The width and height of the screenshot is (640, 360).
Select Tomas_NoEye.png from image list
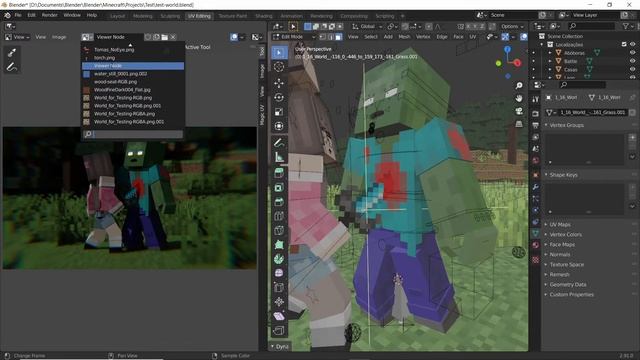tap(133, 50)
